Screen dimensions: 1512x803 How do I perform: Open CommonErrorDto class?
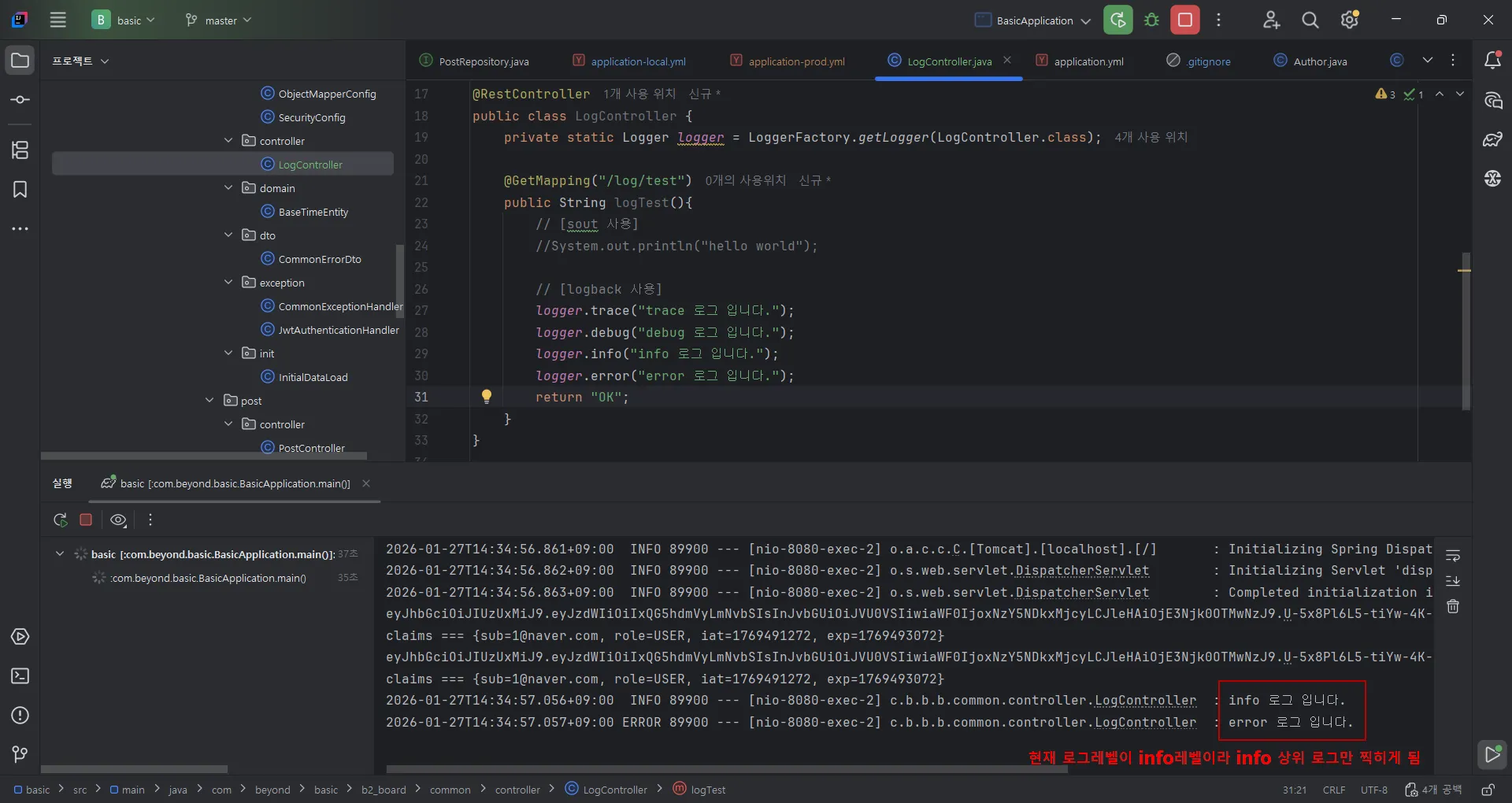[x=311, y=259]
